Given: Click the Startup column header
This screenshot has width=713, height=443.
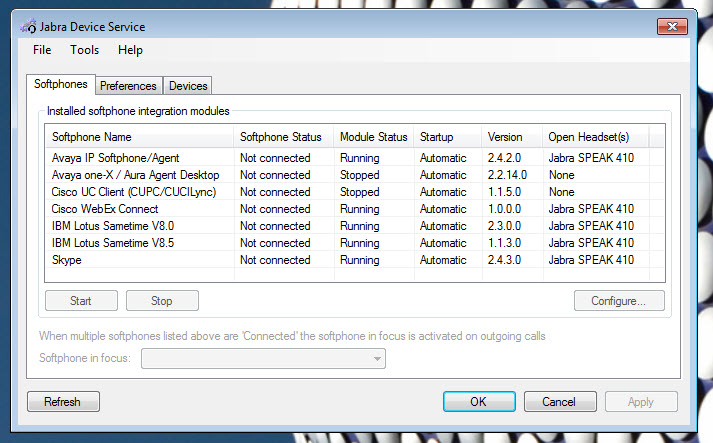Looking at the screenshot, I should pos(448,137).
